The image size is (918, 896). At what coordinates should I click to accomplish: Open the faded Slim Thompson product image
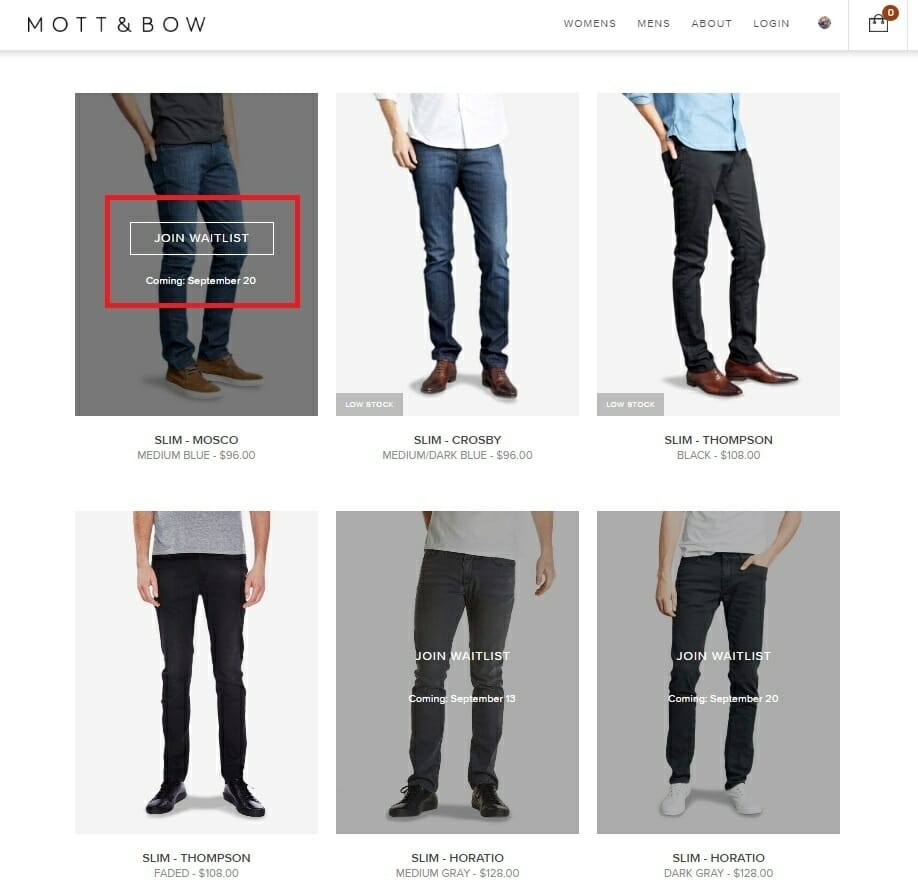196,672
